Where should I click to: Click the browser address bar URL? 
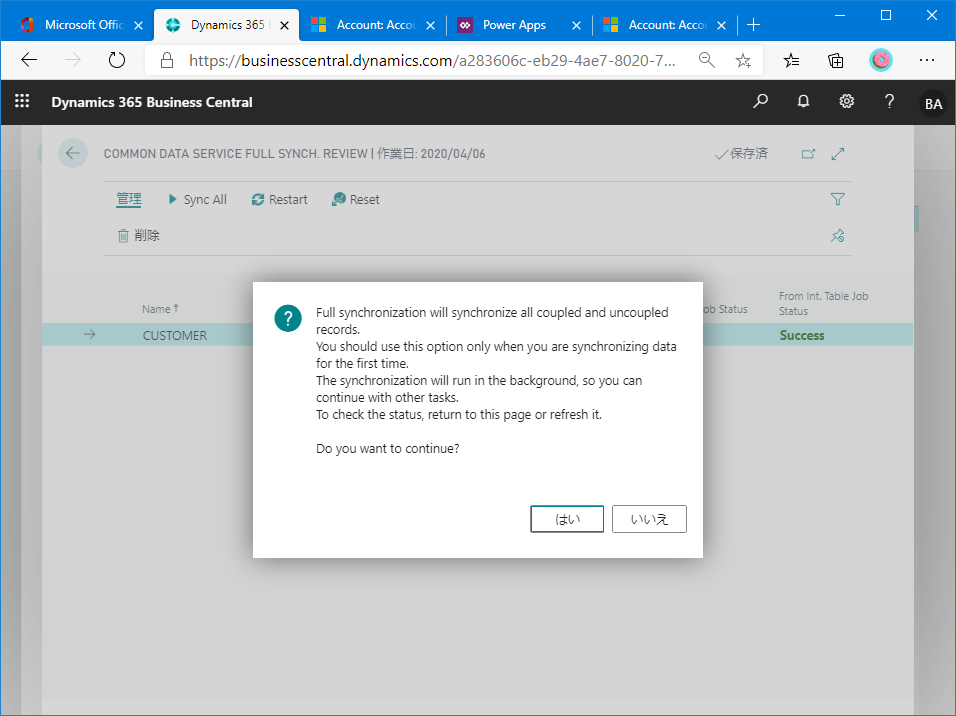pos(432,60)
